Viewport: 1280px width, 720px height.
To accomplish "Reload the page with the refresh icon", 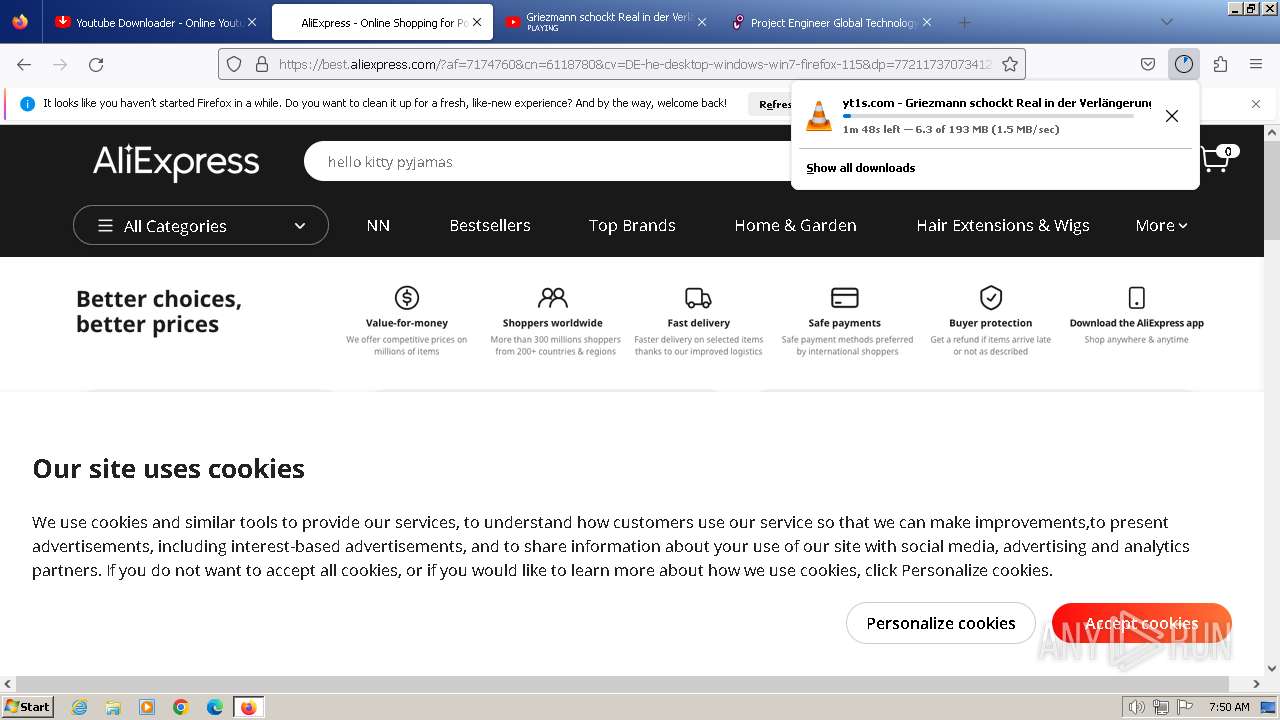I will (96, 64).
